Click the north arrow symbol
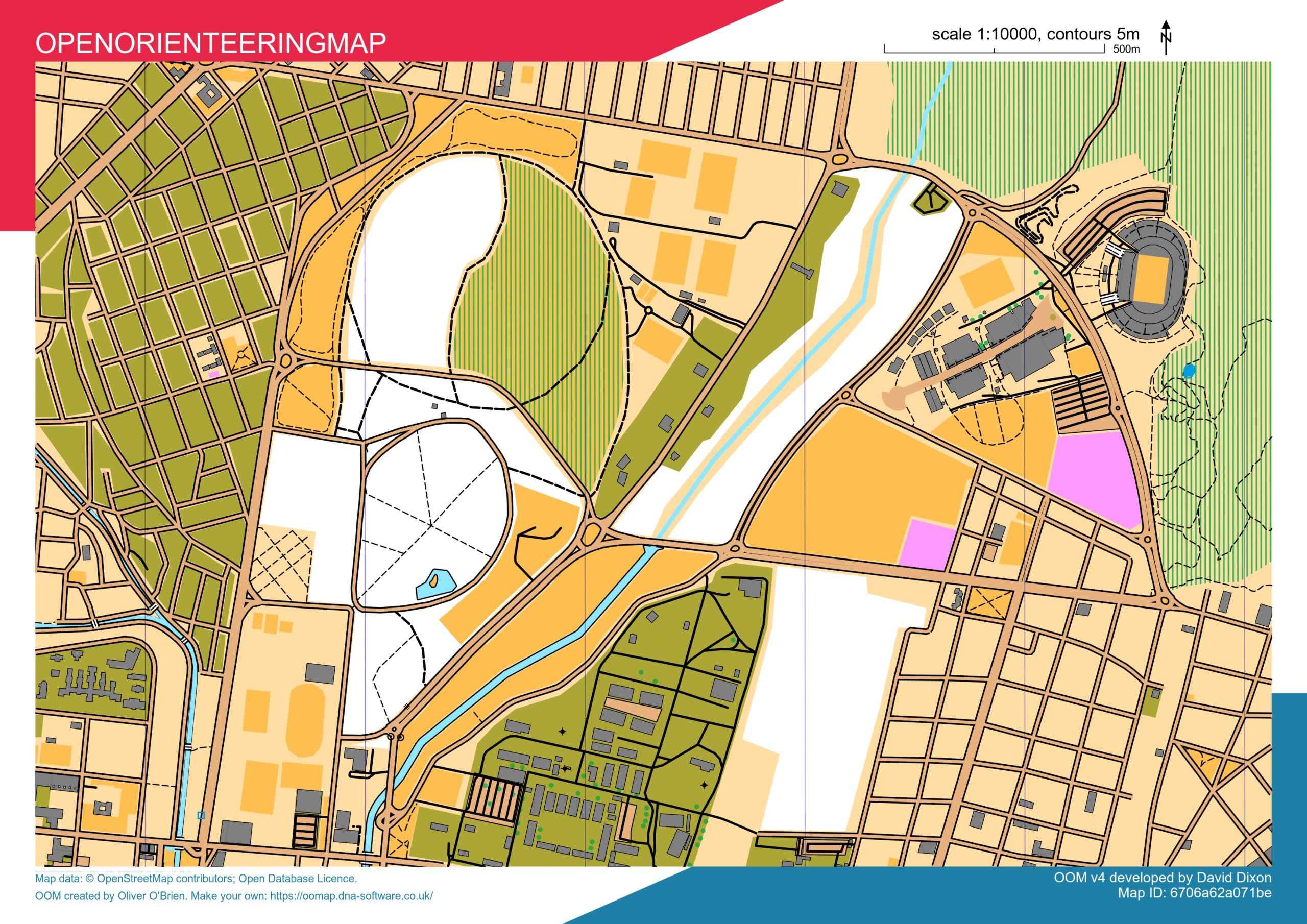 [x=1166, y=38]
